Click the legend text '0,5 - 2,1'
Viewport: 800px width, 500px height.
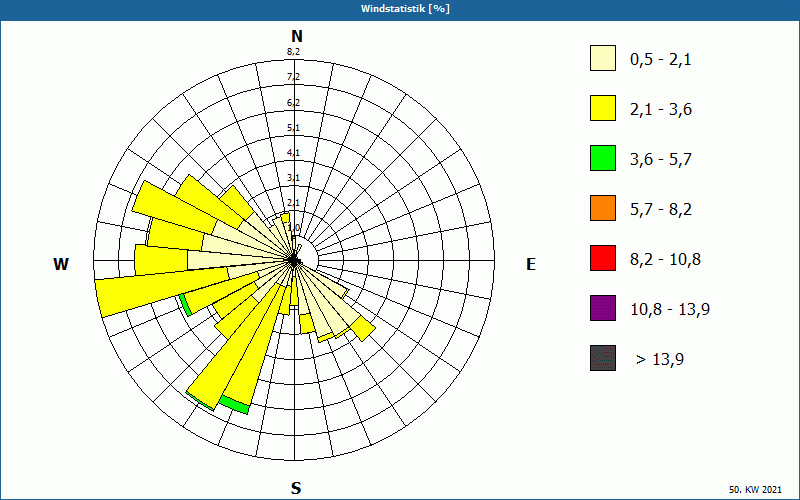click(x=661, y=60)
